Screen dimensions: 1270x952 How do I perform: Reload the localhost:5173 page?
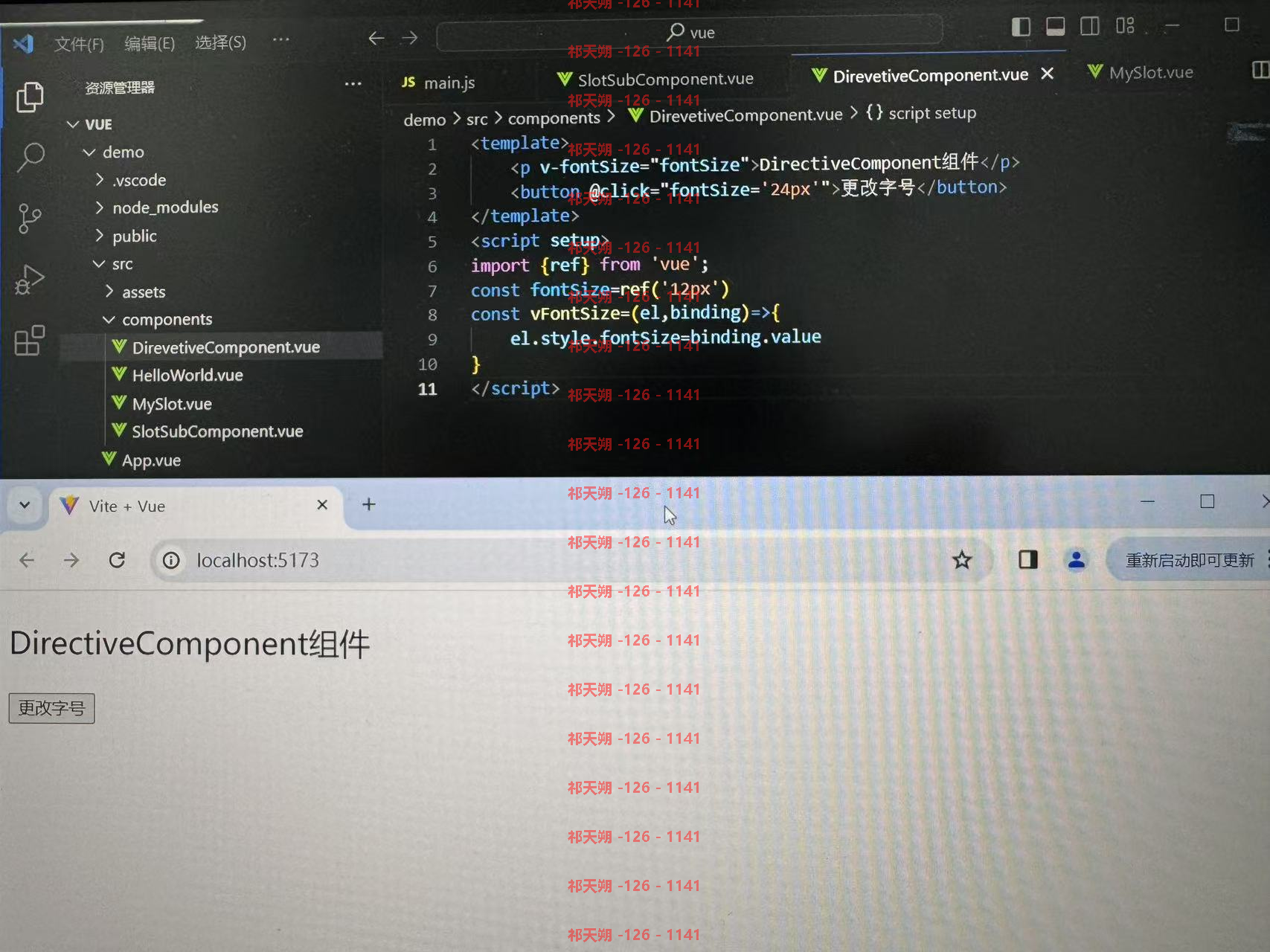[117, 560]
